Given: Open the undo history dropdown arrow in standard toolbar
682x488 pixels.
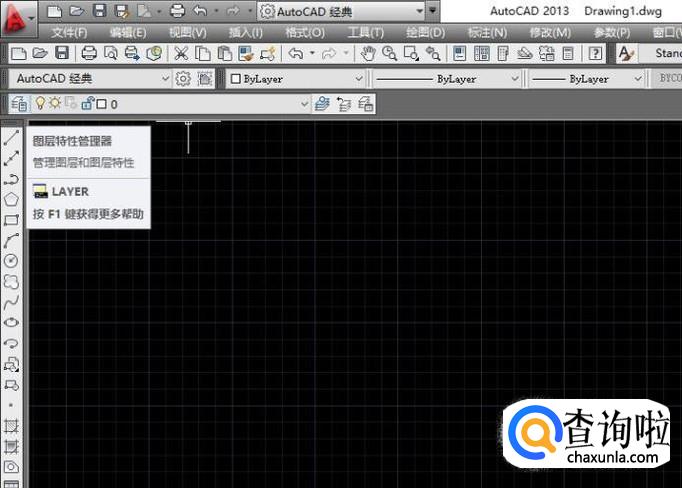Looking at the screenshot, I should (x=312, y=53).
